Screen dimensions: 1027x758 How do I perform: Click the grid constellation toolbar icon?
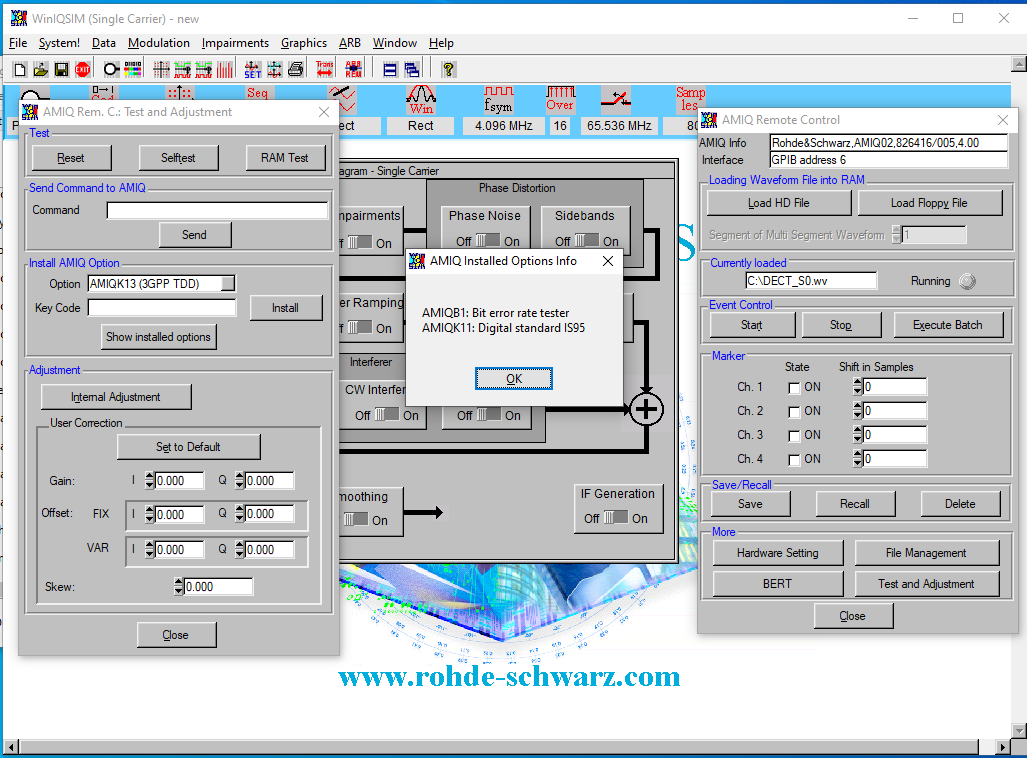pyautogui.click(x=161, y=69)
